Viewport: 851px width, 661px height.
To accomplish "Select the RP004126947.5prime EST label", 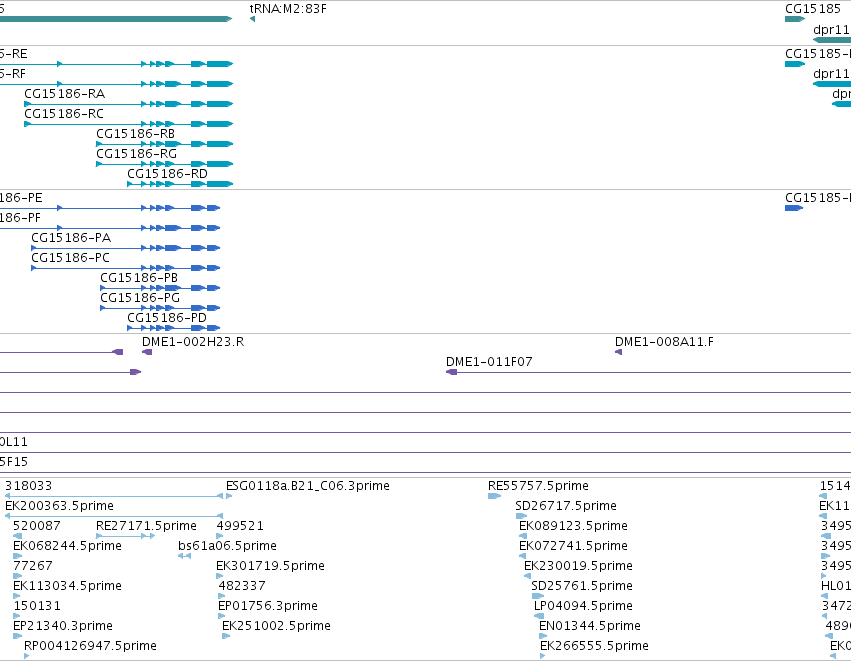I will point(90,646).
